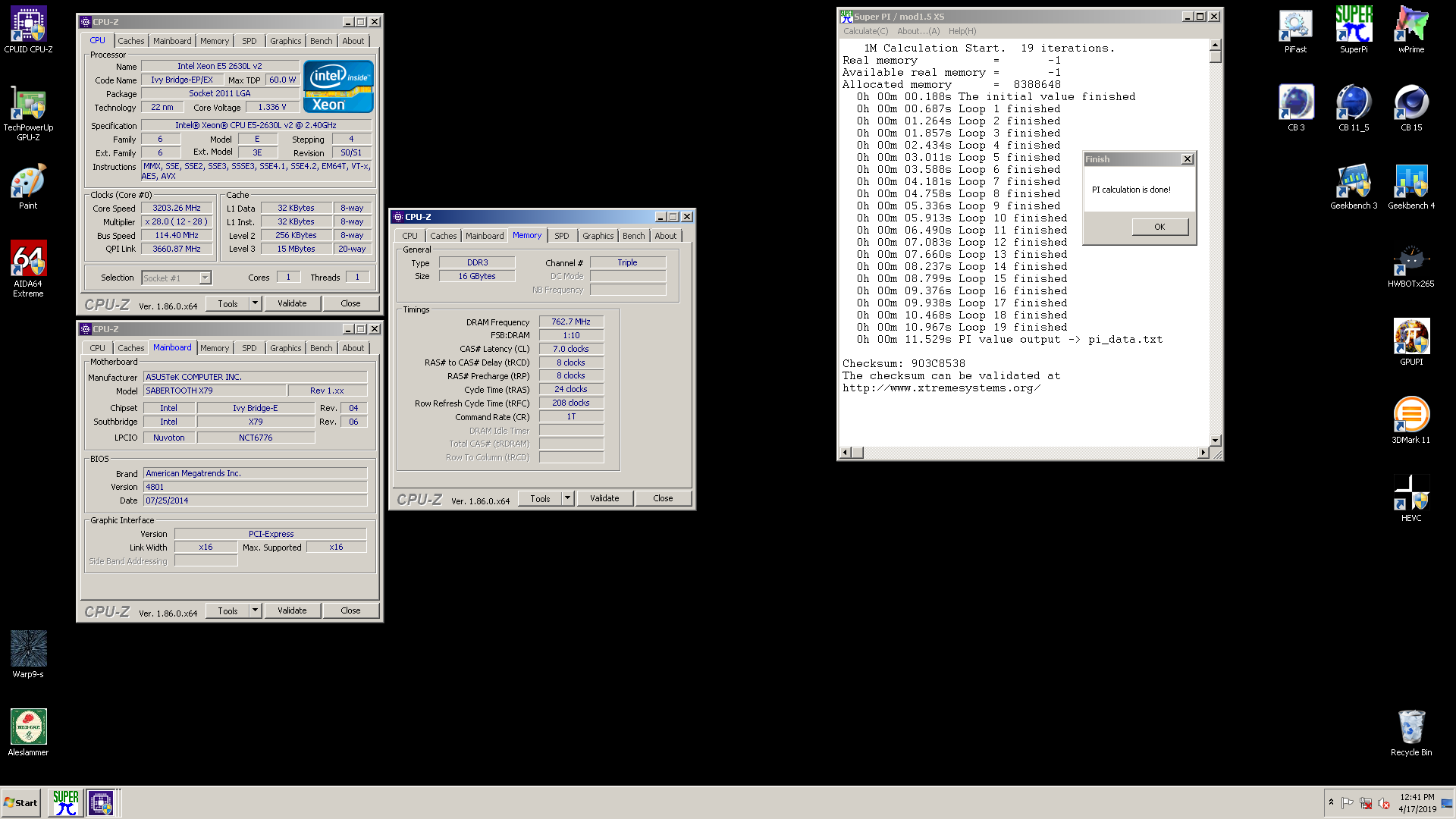Show hidden tray icons arrow
Screen dimensions: 1456x819
[x=1331, y=802]
